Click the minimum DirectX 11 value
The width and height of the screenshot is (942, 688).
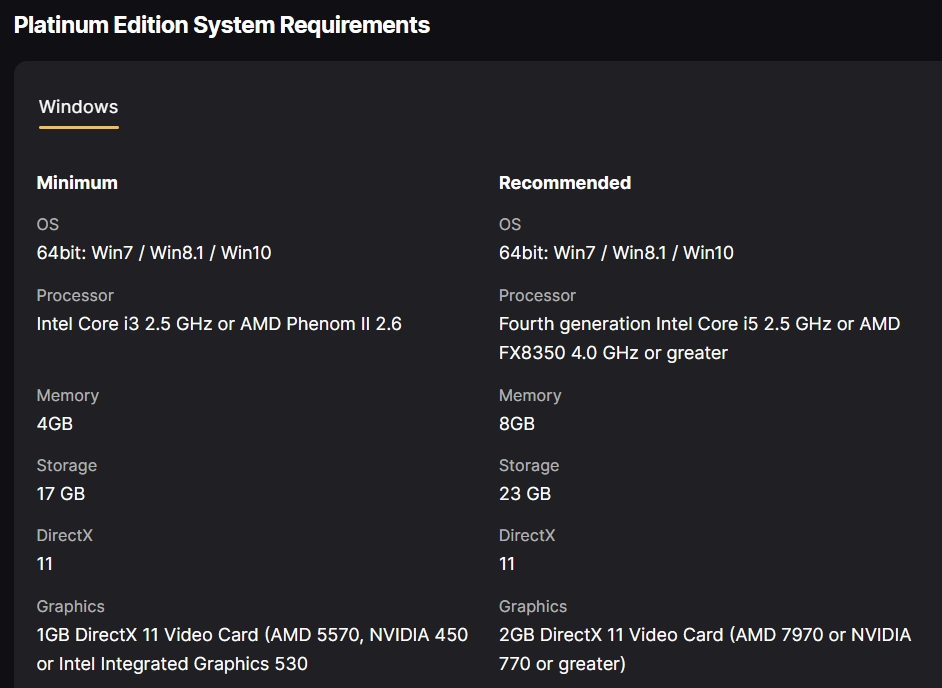pyautogui.click(x=44, y=564)
